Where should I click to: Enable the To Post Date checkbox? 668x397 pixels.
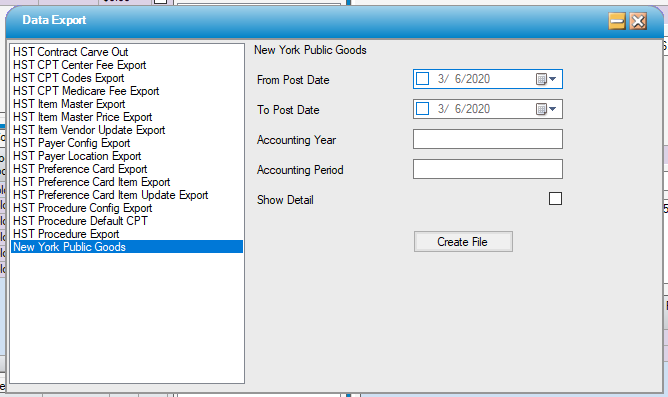(422, 109)
